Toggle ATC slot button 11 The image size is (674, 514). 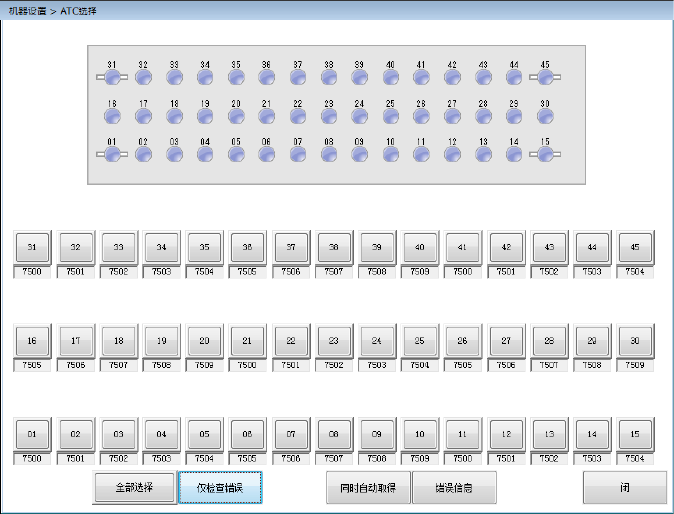(x=463, y=434)
